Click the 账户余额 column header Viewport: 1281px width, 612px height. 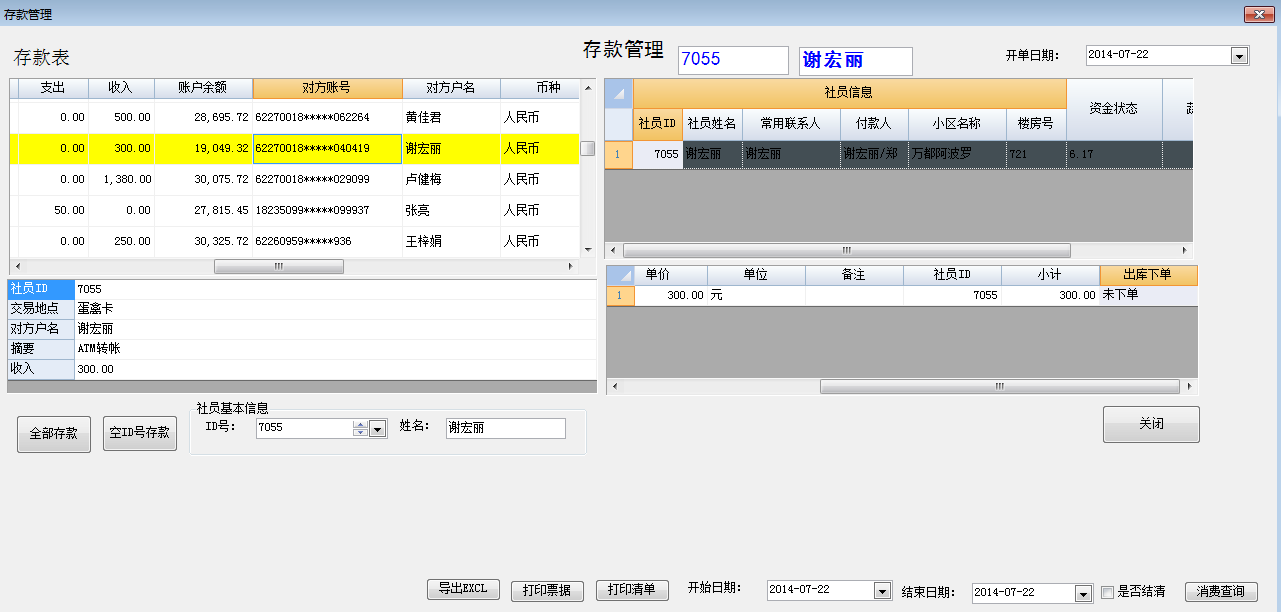(204, 88)
